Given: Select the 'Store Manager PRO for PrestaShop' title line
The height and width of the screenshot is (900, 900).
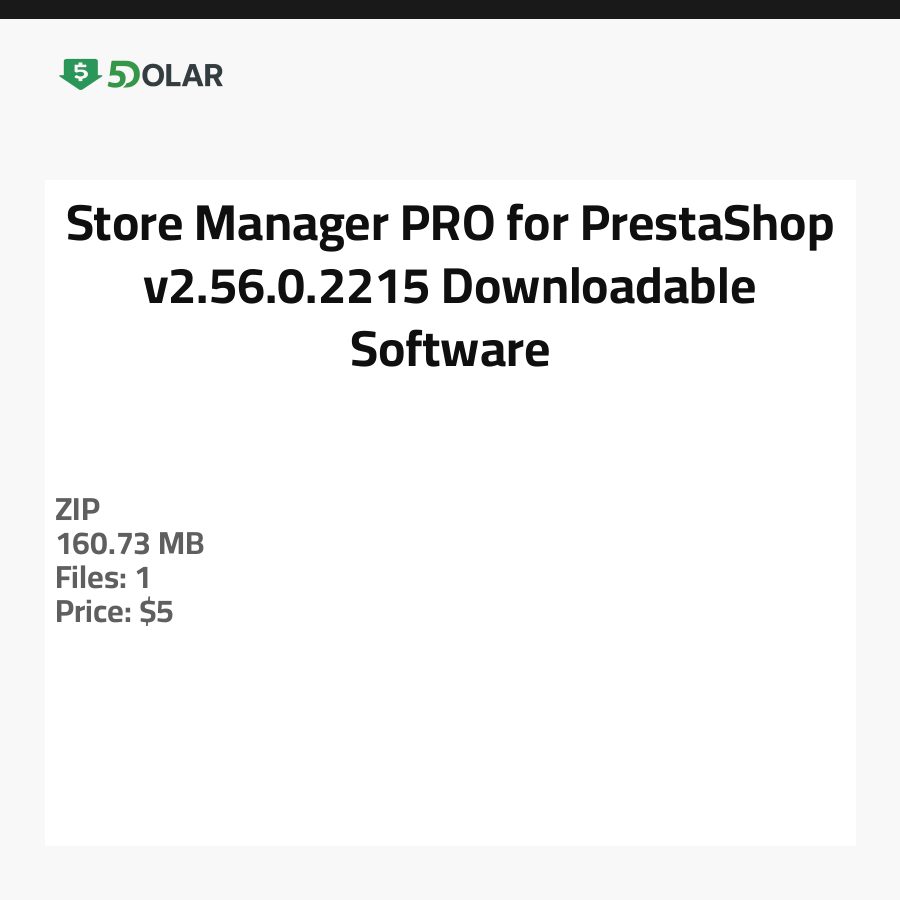Looking at the screenshot, I should tap(449, 226).
